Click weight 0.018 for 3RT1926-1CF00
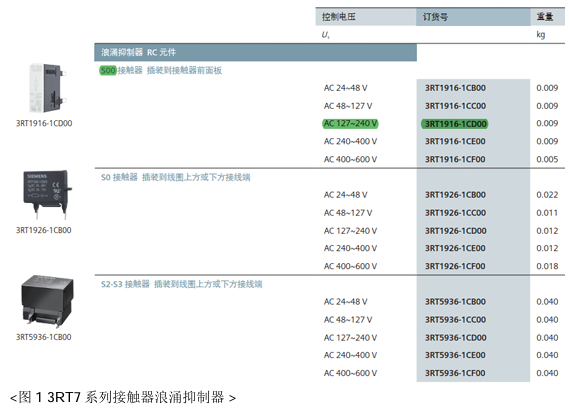Image resolution: width=572 pixels, height=420 pixels. (547, 266)
